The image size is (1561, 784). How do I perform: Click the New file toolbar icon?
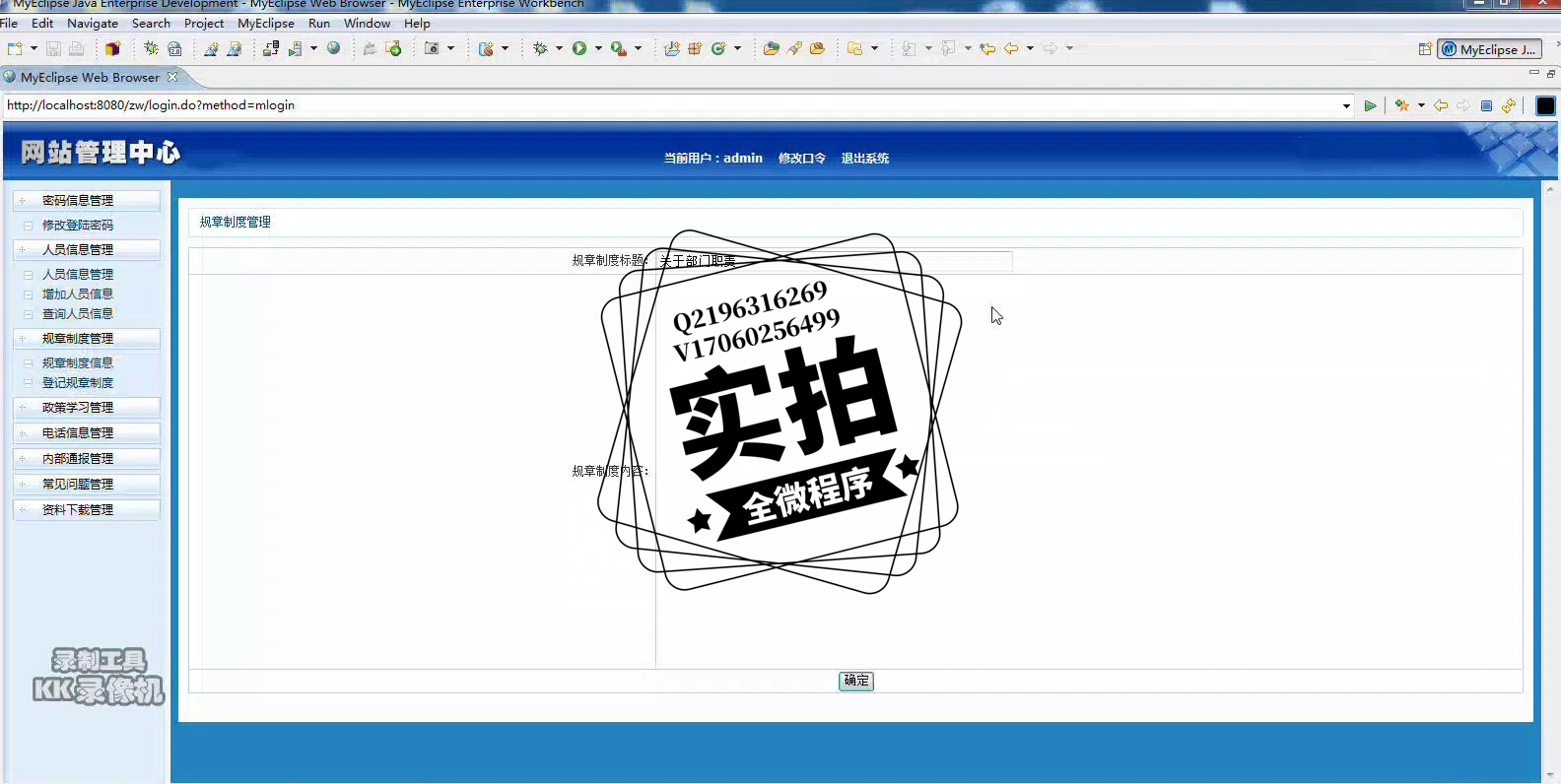[x=15, y=48]
